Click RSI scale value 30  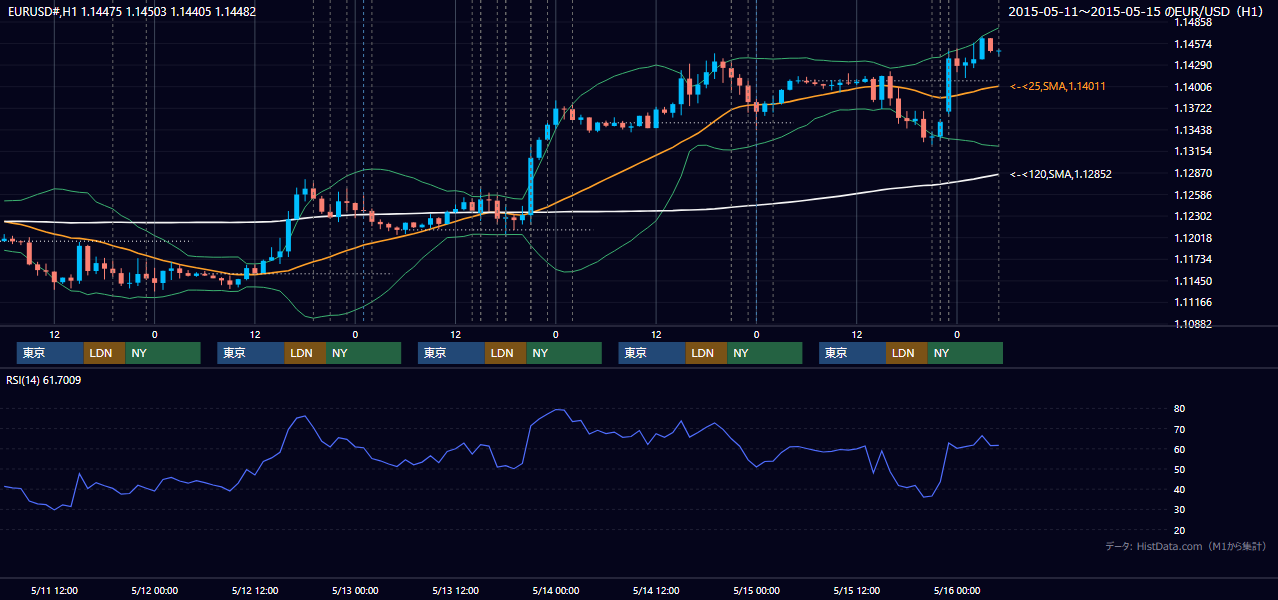[1180, 510]
